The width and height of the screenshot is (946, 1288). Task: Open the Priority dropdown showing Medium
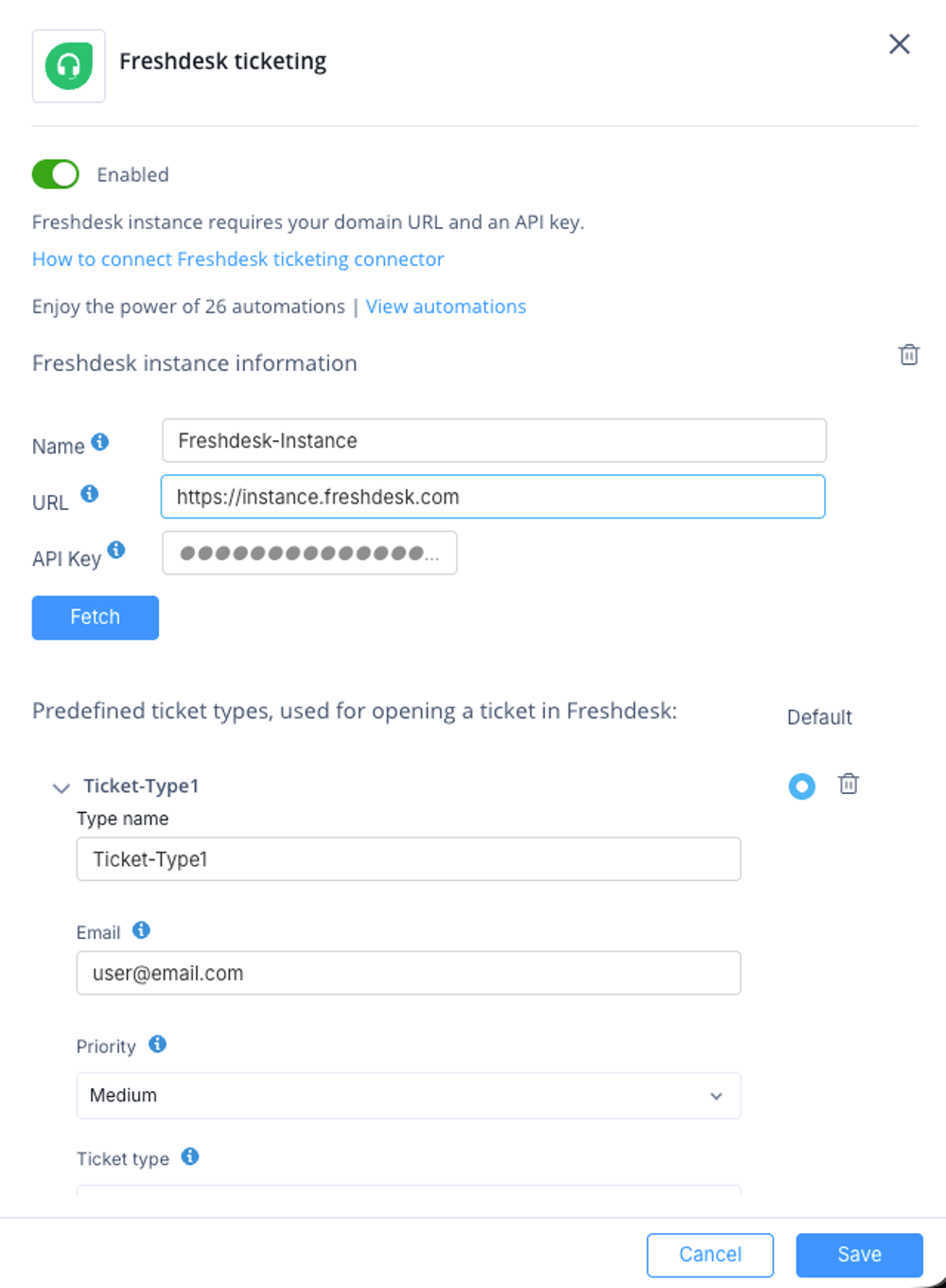click(x=409, y=1096)
